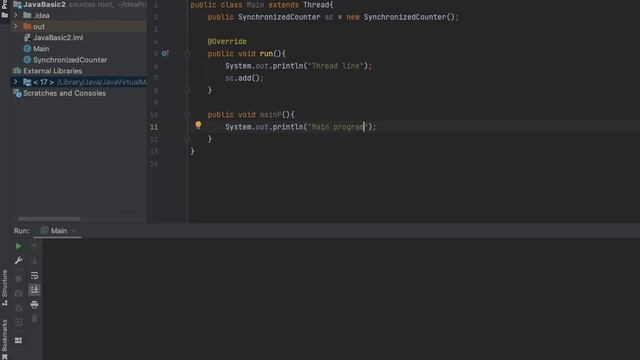The width and height of the screenshot is (640, 360).
Task: Click fold end marker on line 12
Action: pos(187,139)
